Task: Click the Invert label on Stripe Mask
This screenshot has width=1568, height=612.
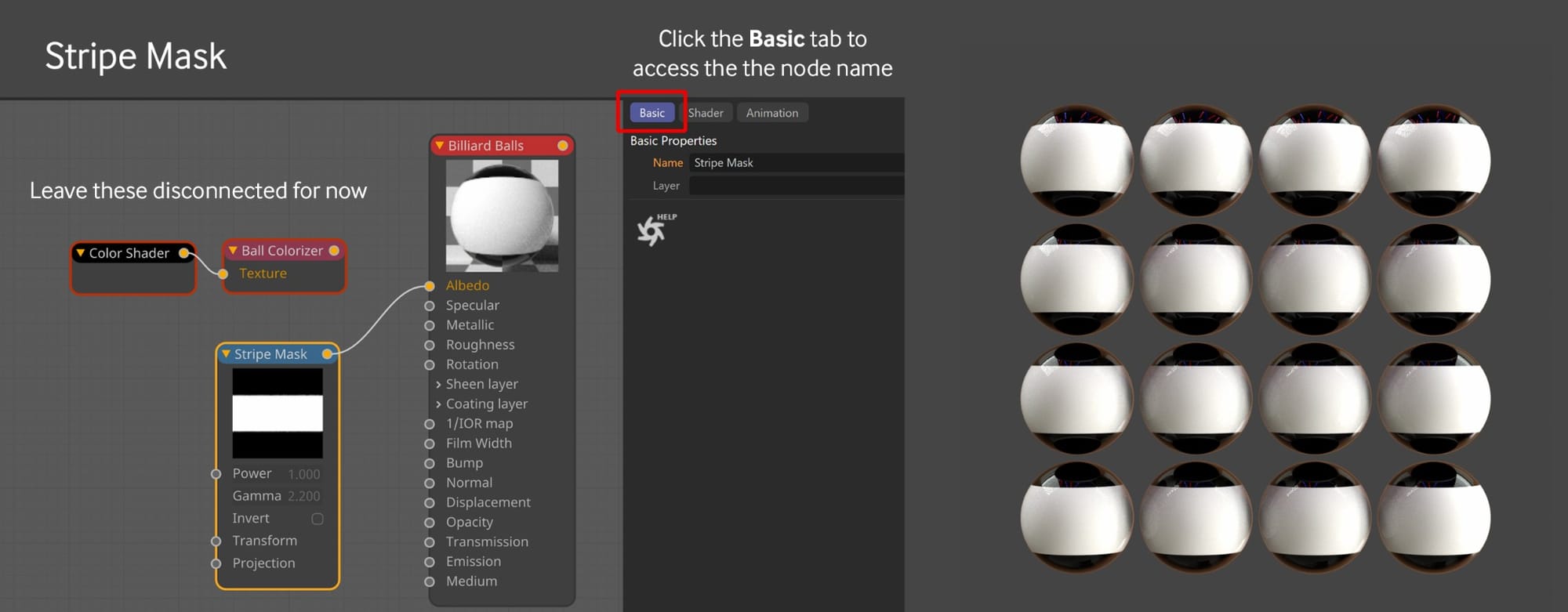Action: (x=251, y=518)
